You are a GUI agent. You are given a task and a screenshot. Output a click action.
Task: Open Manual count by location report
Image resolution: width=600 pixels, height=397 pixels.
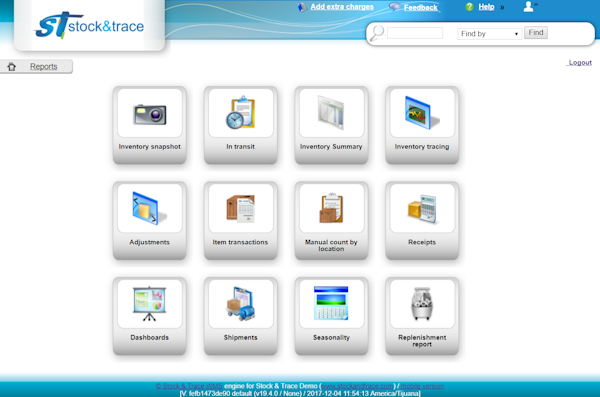pyautogui.click(x=331, y=221)
